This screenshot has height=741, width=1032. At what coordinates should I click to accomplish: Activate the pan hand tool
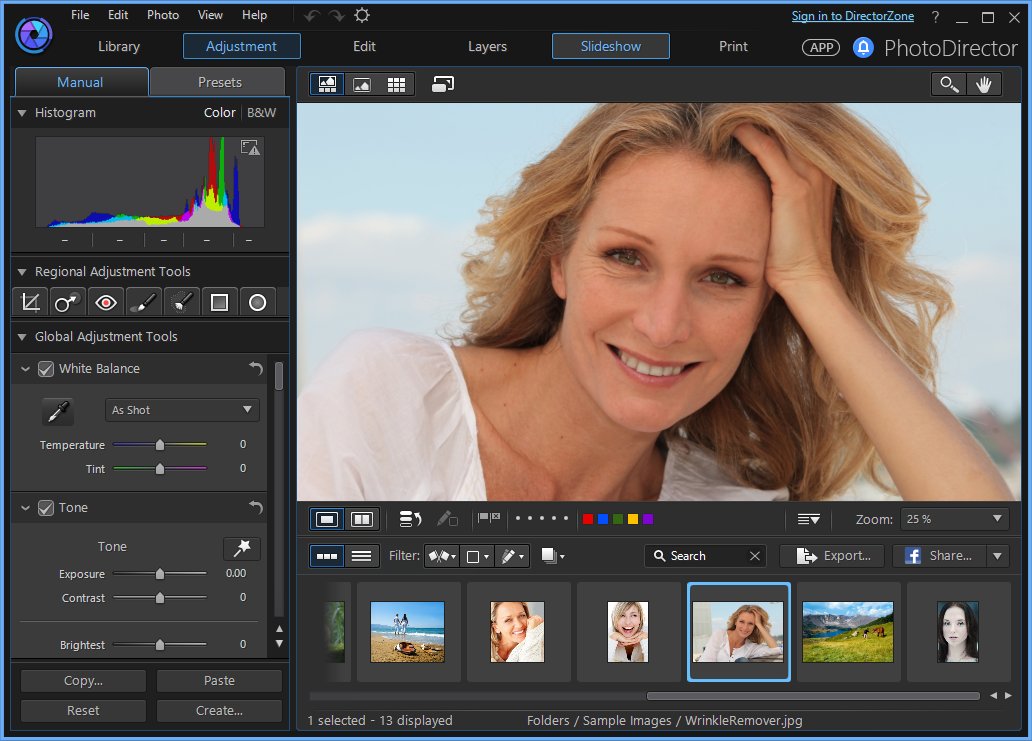[984, 84]
